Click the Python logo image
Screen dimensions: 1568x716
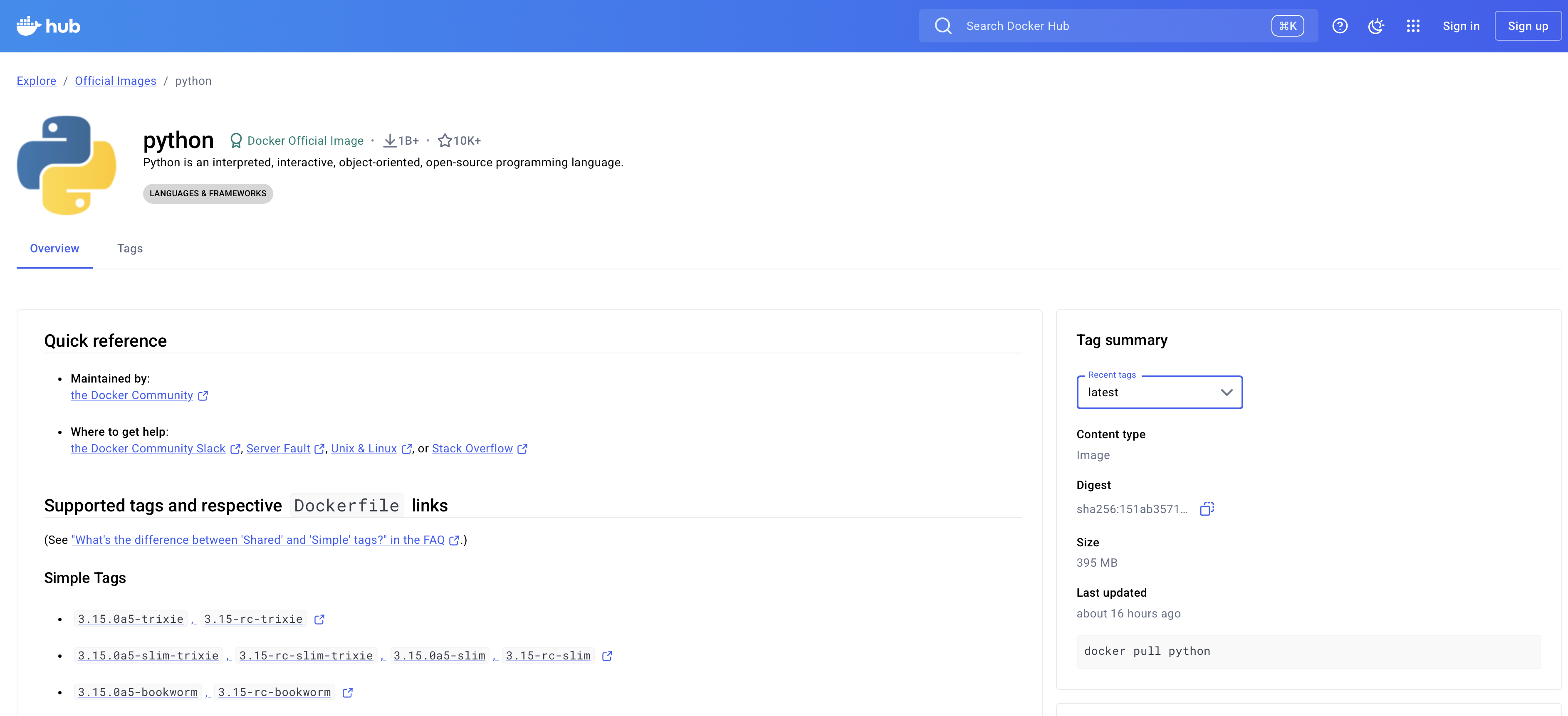click(x=67, y=165)
